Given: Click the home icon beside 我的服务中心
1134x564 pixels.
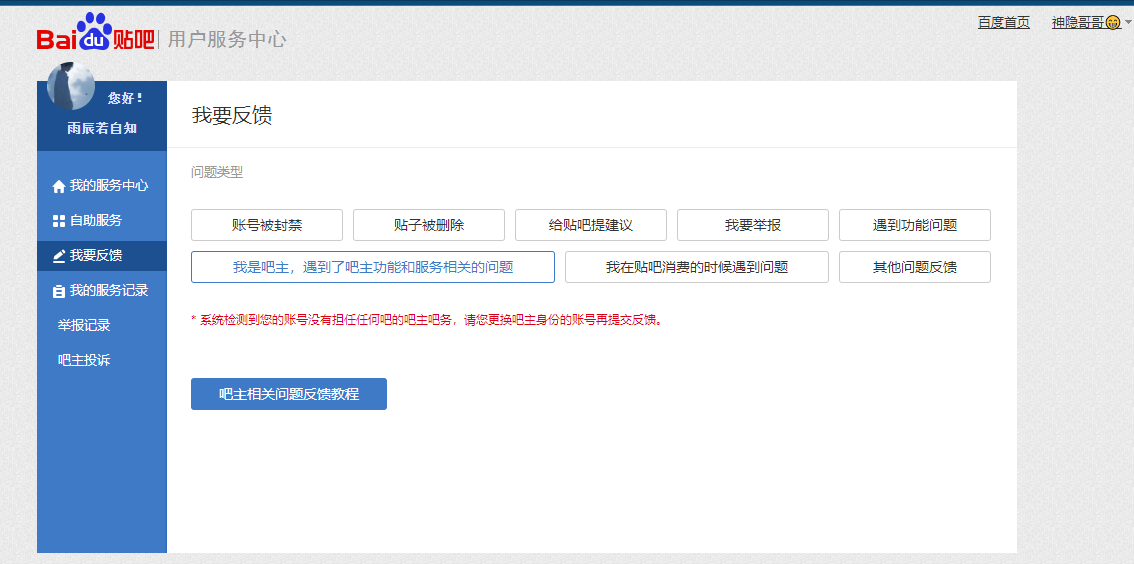Looking at the screenshot, I should pos(59,186).
